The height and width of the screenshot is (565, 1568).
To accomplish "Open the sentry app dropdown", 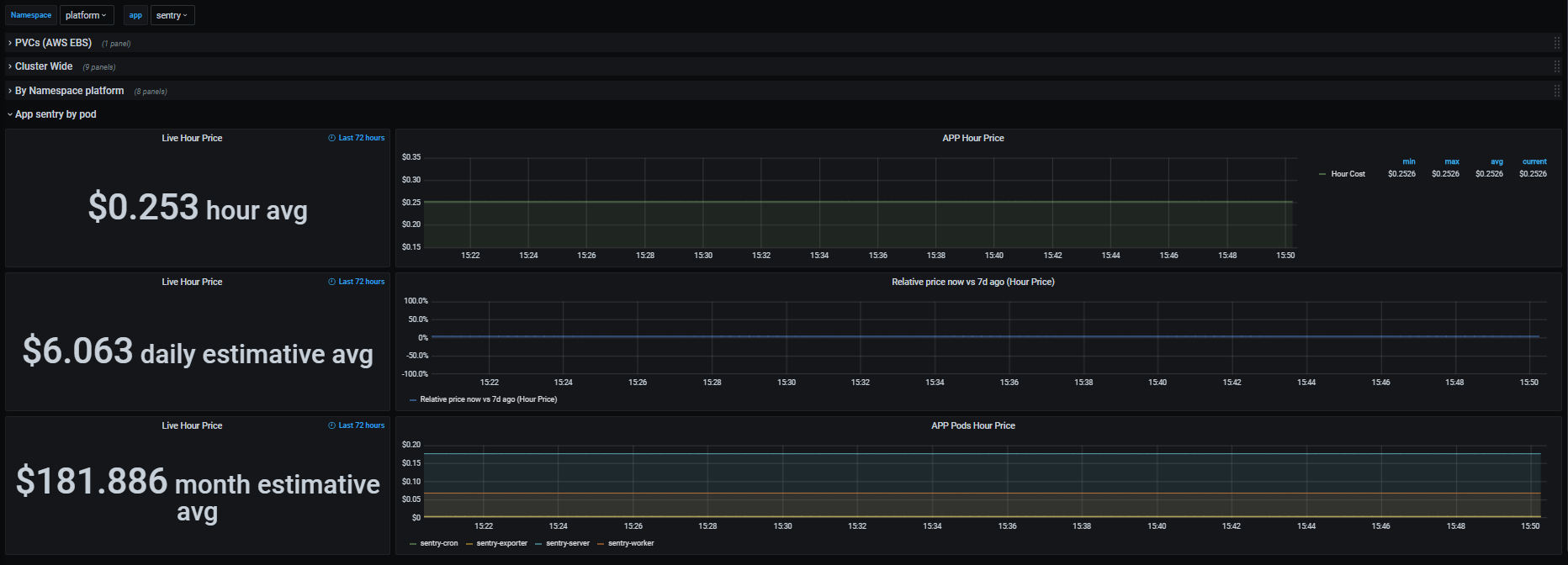I will (172, 15).
